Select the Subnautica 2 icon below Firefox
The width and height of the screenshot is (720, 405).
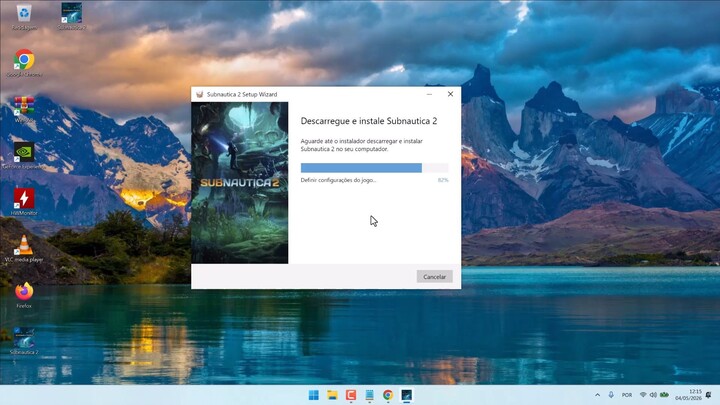click(x=24, y=342)
